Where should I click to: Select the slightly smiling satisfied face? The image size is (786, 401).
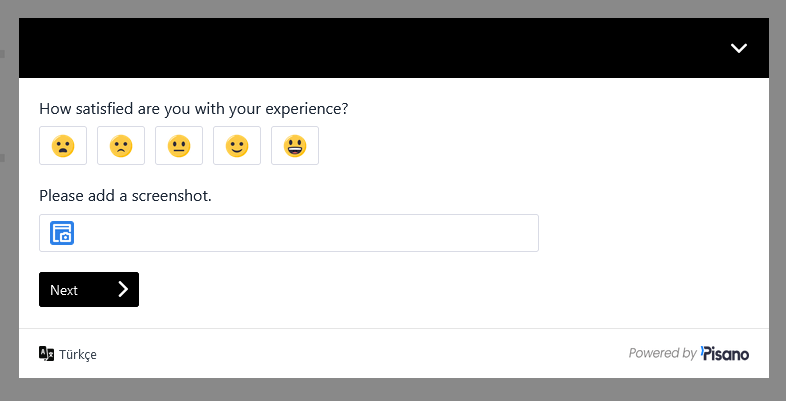pos(237,146)
